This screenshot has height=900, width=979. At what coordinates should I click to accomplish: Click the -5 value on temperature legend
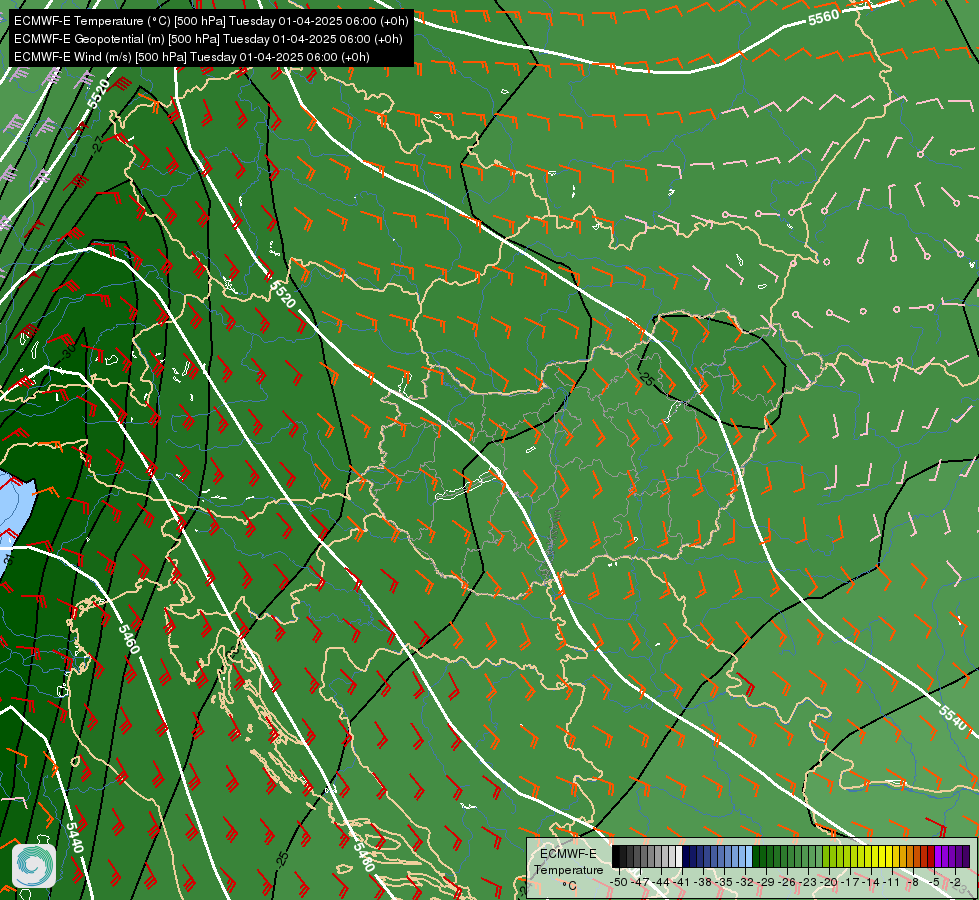(934, 883)
